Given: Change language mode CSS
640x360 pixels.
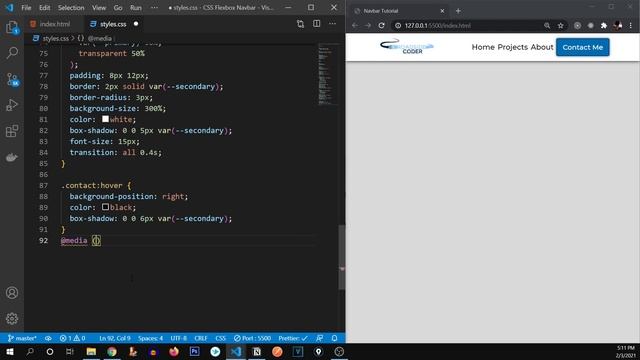Looking at the screenshot, I should click(220, 338).
